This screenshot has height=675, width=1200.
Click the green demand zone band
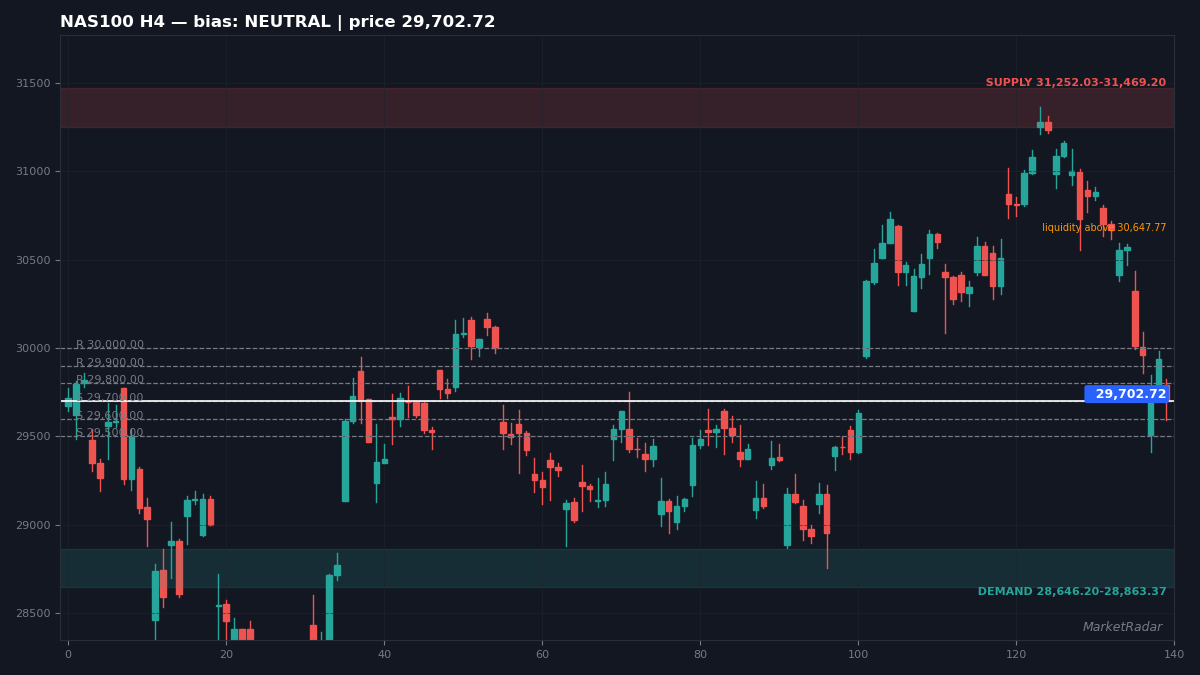(617, 568)
